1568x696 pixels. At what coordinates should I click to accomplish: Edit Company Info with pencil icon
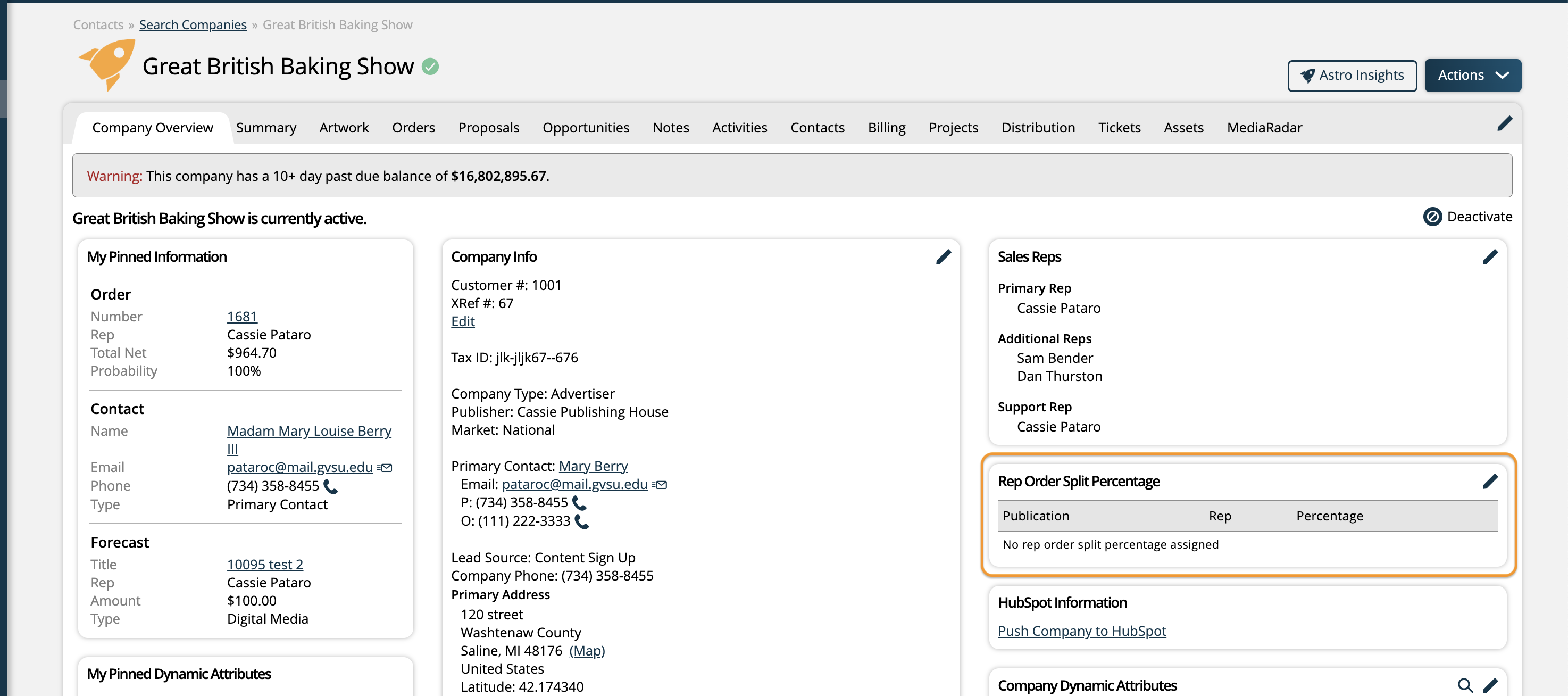pyautogui.click(x=944, y=257)
